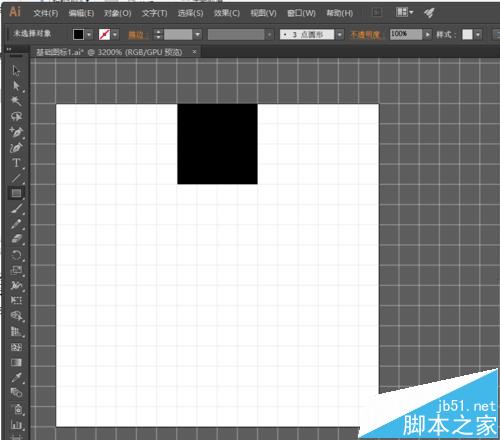Click the black fill color swatch
Viewport: 500px width, 440px height.
pos(78,34)
